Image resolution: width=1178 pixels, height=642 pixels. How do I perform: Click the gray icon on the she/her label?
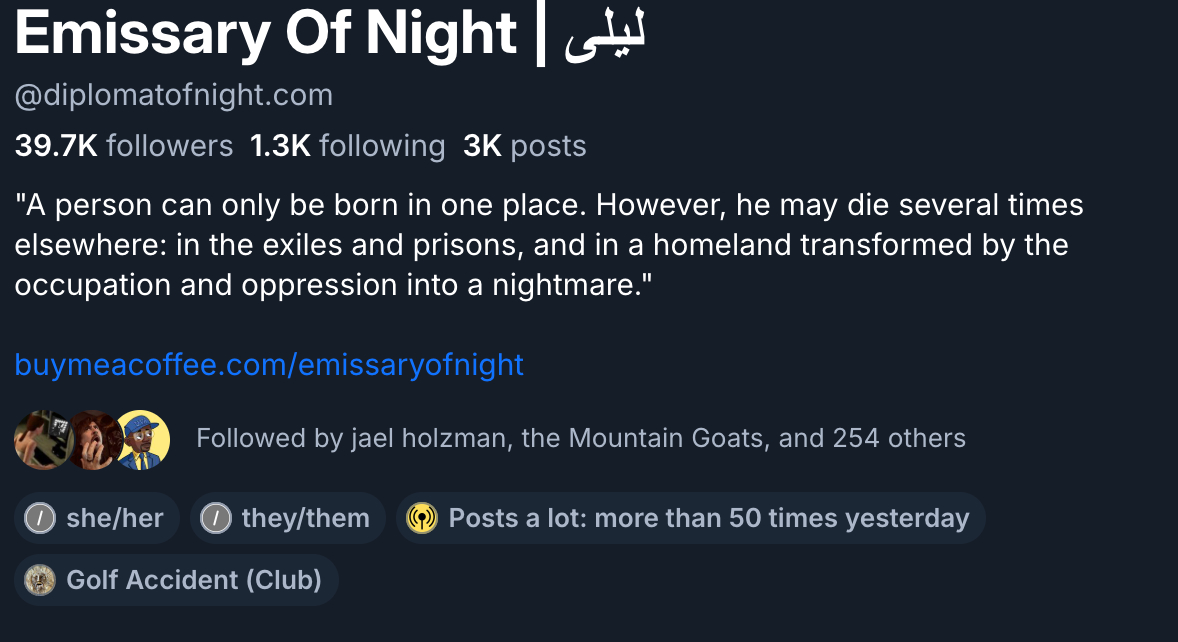coord(39,518)
